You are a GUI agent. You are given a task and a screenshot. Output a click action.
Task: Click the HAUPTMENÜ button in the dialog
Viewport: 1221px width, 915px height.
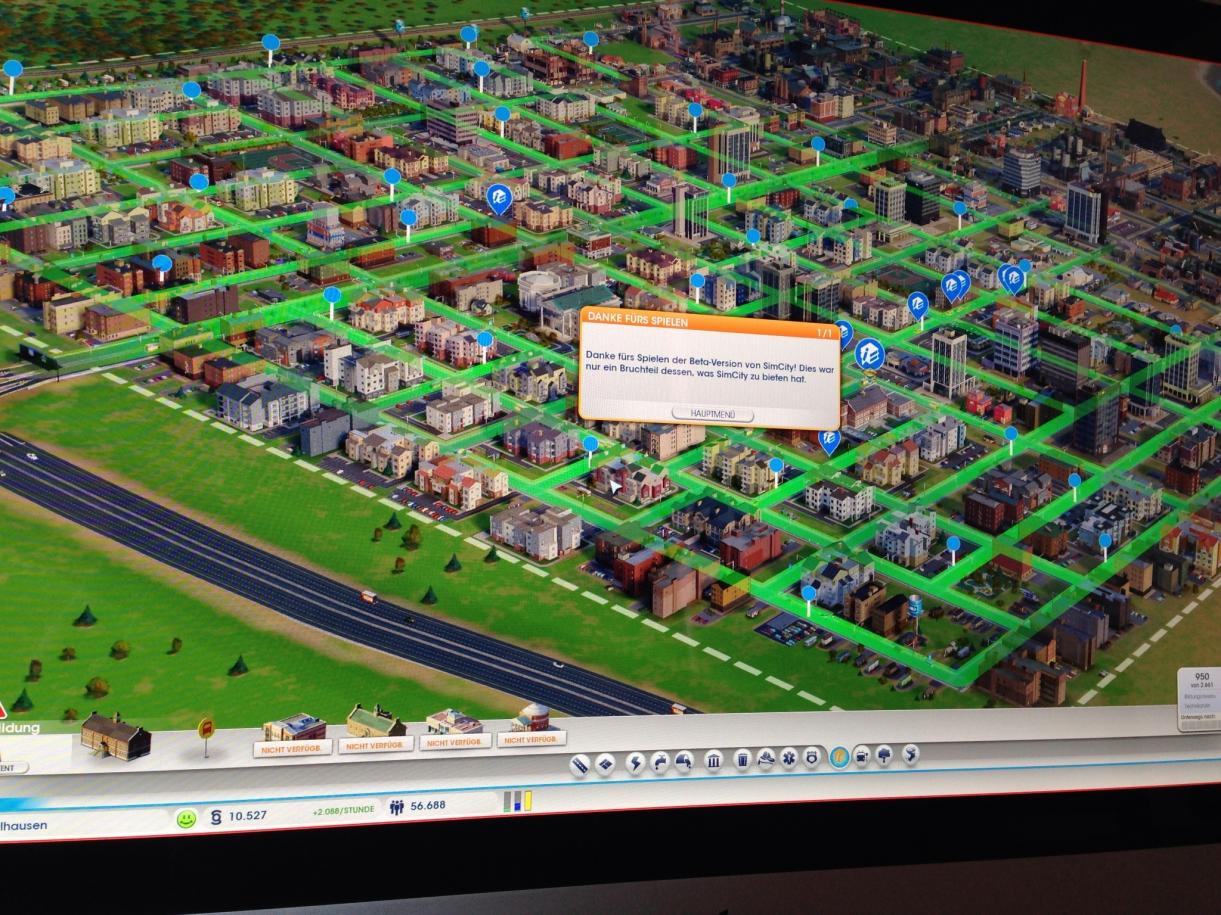coord(711,414)
